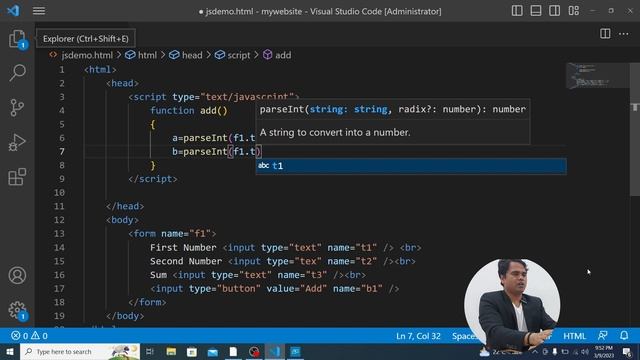
Task: Click the taskbar search box
Action: click(80, 351)
